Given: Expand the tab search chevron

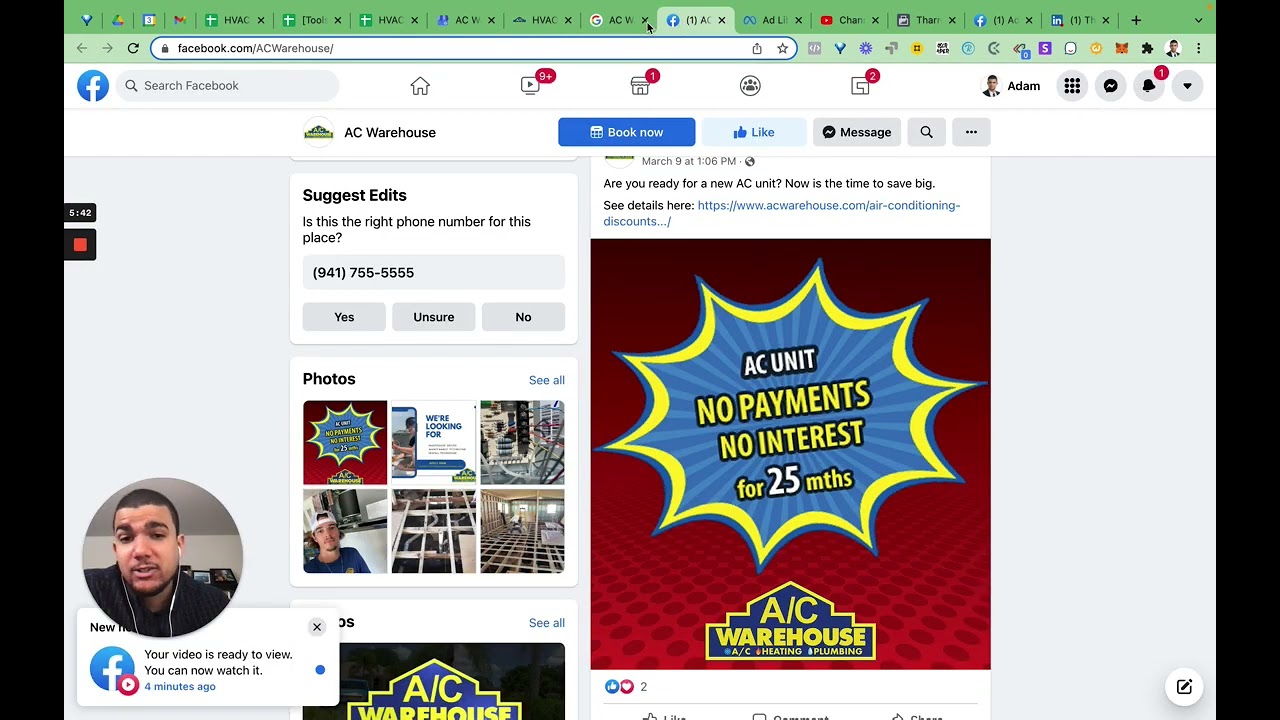Looking at the screenshot, I should point(1198,20).
